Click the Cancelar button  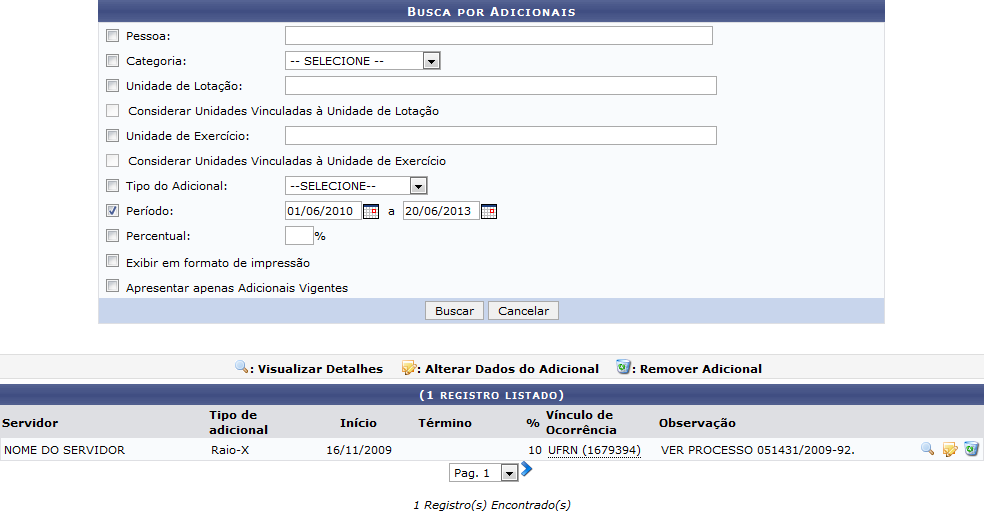[523, 311]
